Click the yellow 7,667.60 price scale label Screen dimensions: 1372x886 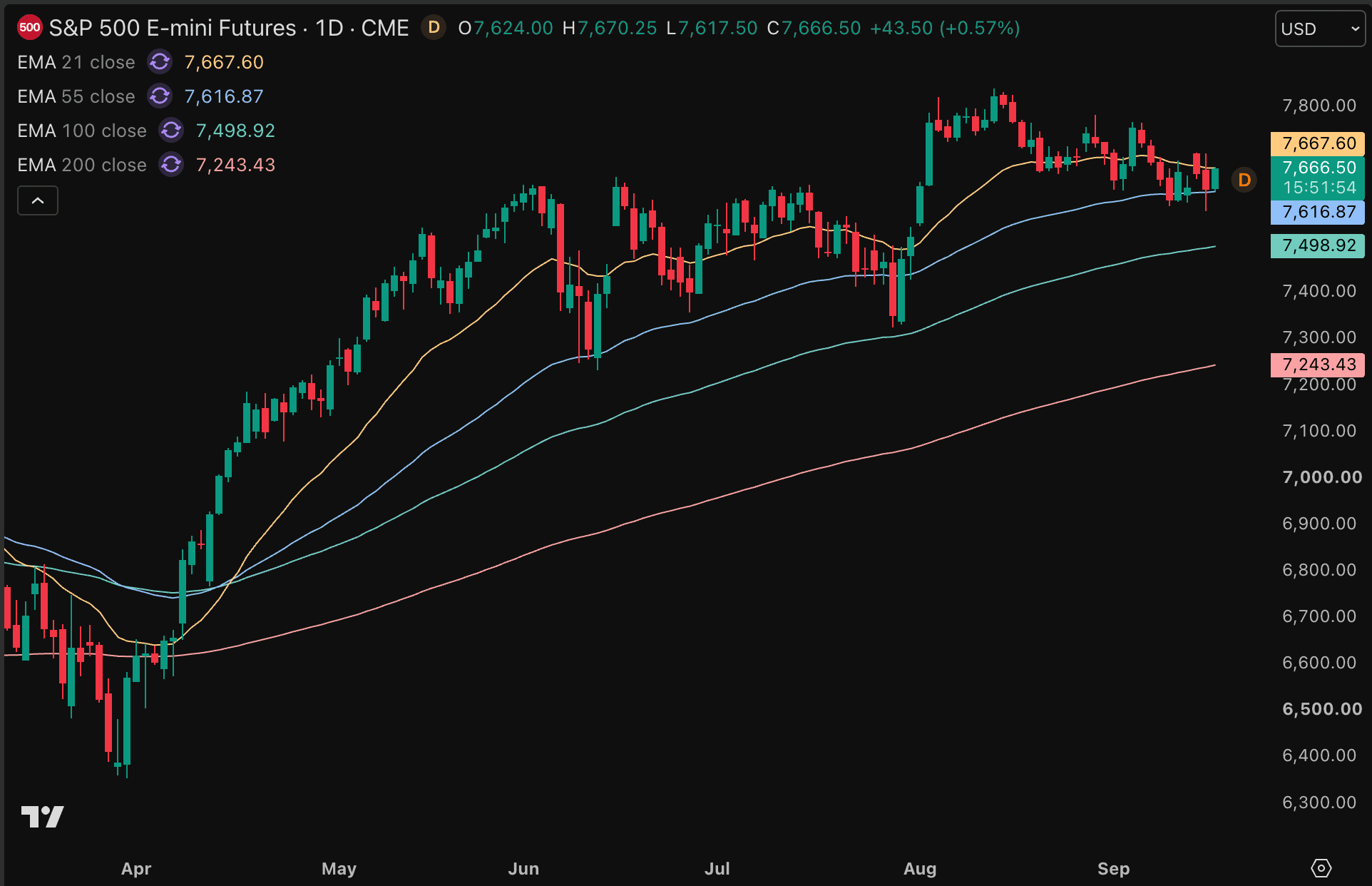coord(1318,143)
